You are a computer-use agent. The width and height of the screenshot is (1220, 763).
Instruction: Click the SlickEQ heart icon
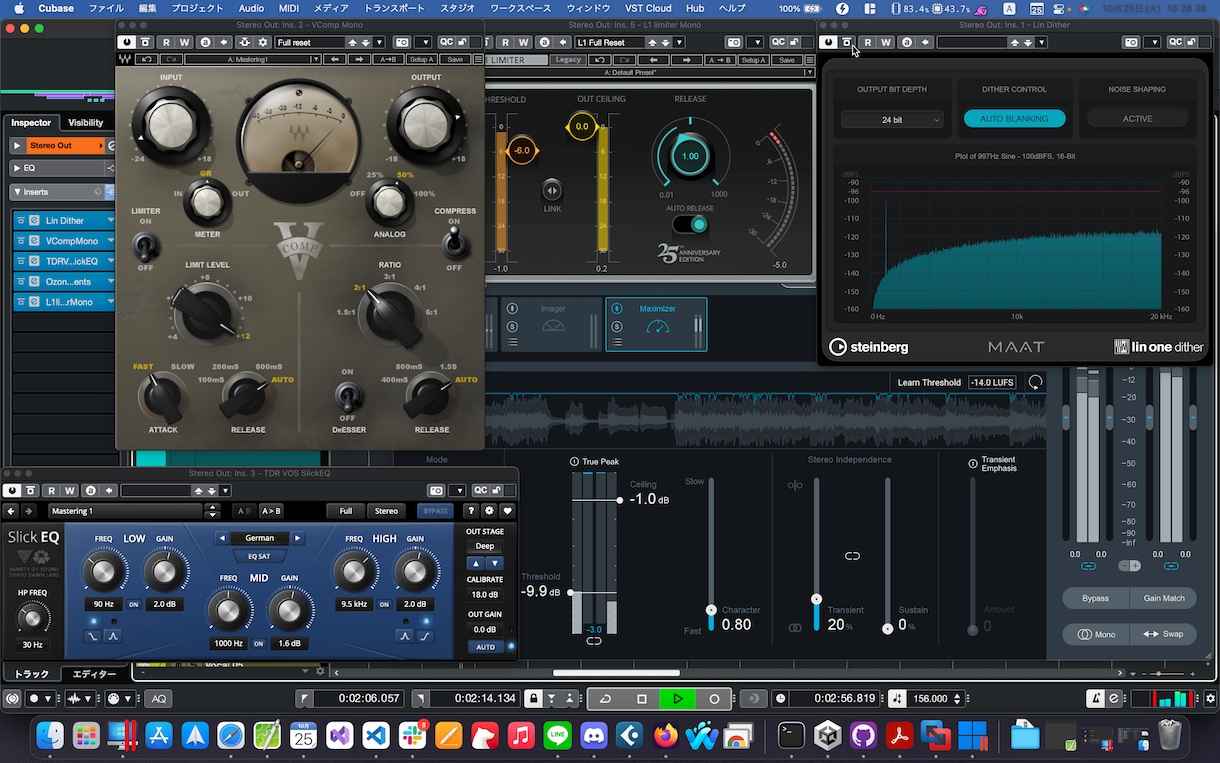click(x=507, y=511)
